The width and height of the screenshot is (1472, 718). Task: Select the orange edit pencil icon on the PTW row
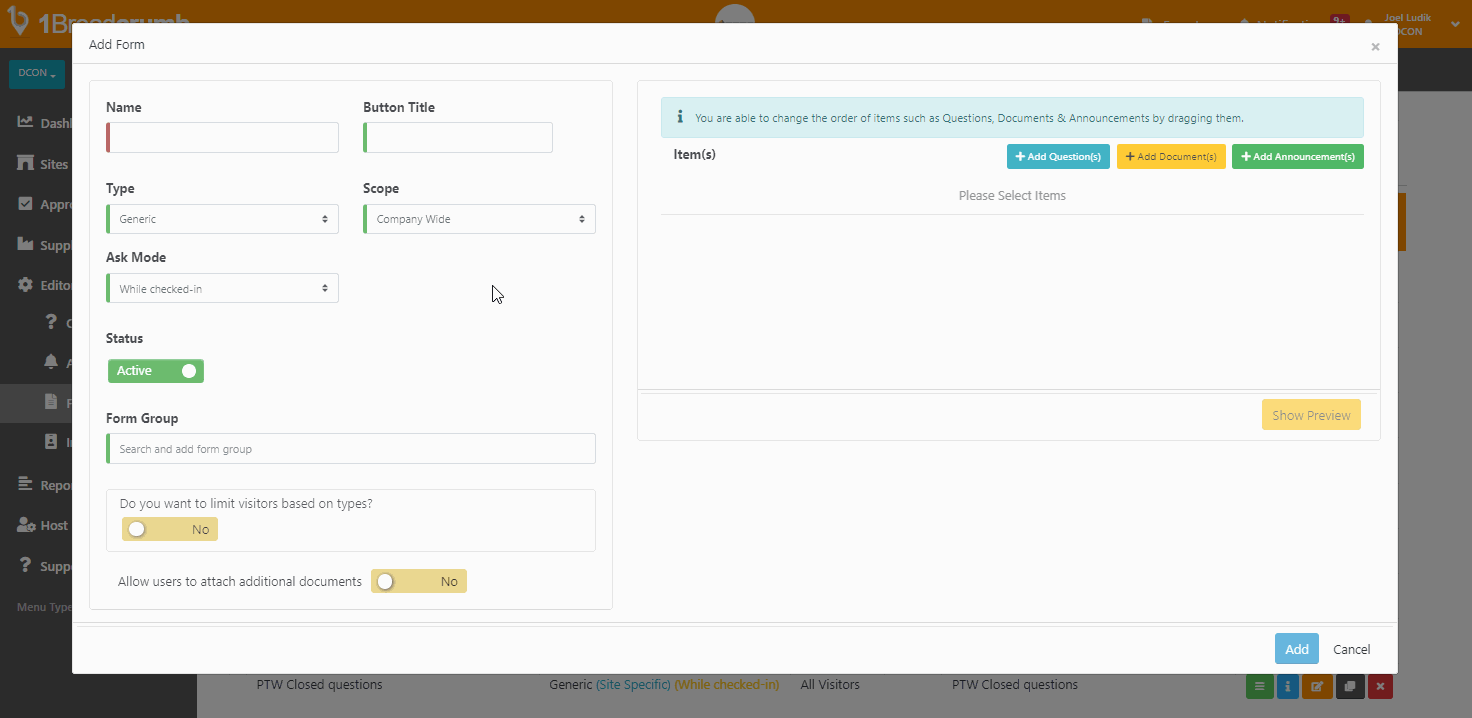point(1318,687)
